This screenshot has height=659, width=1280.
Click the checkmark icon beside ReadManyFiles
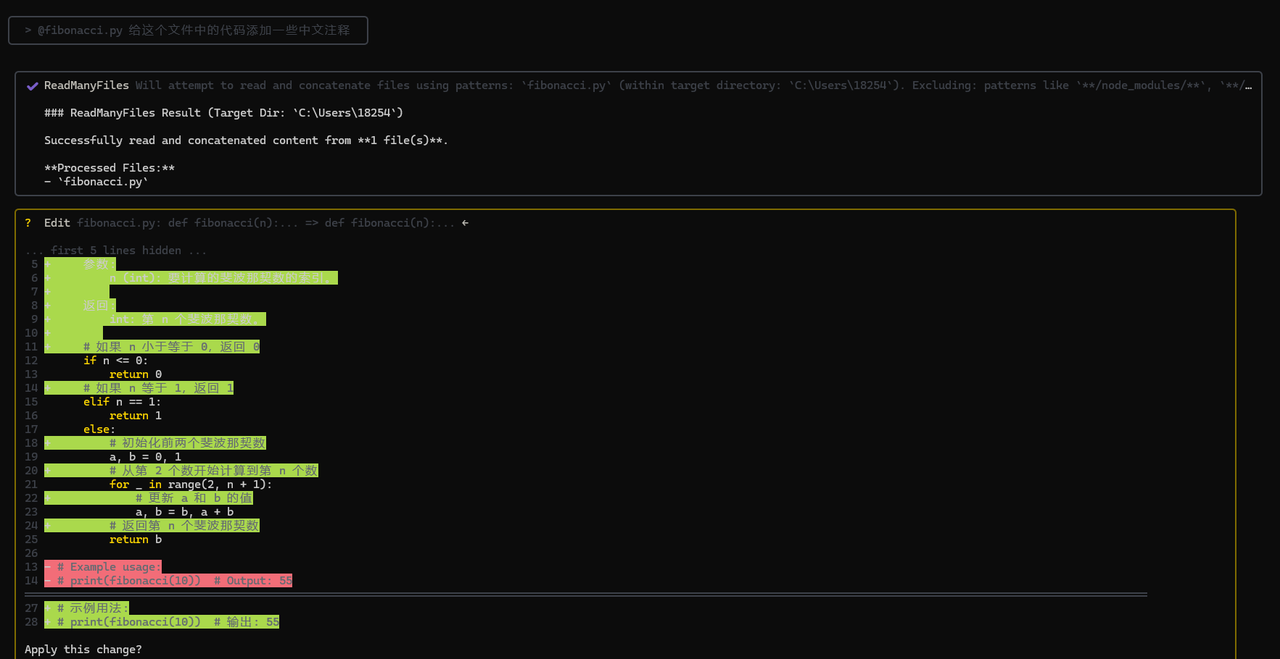click(x=32, y=86)
